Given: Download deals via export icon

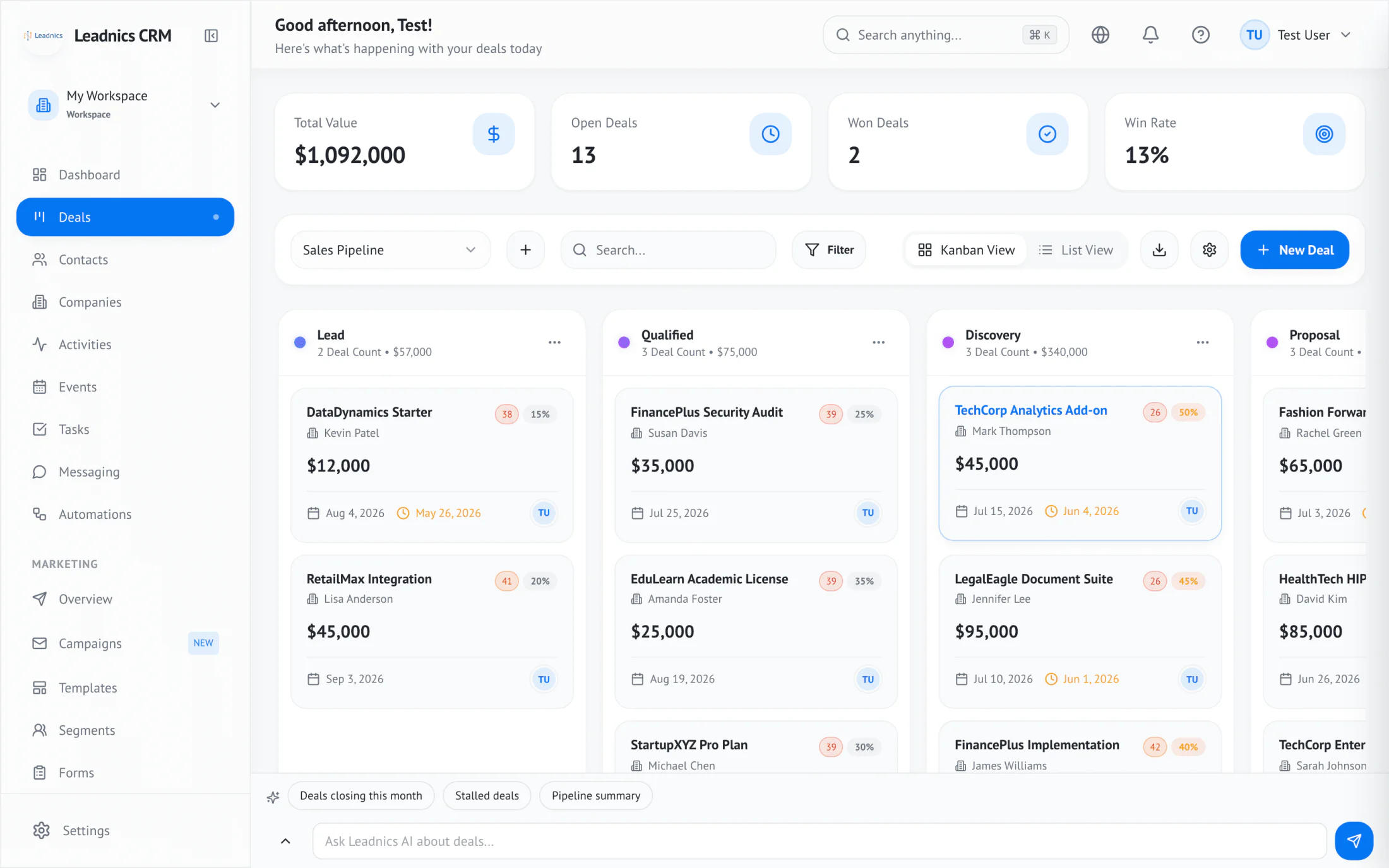Looking at the screenshot, I should point(1159,250).
